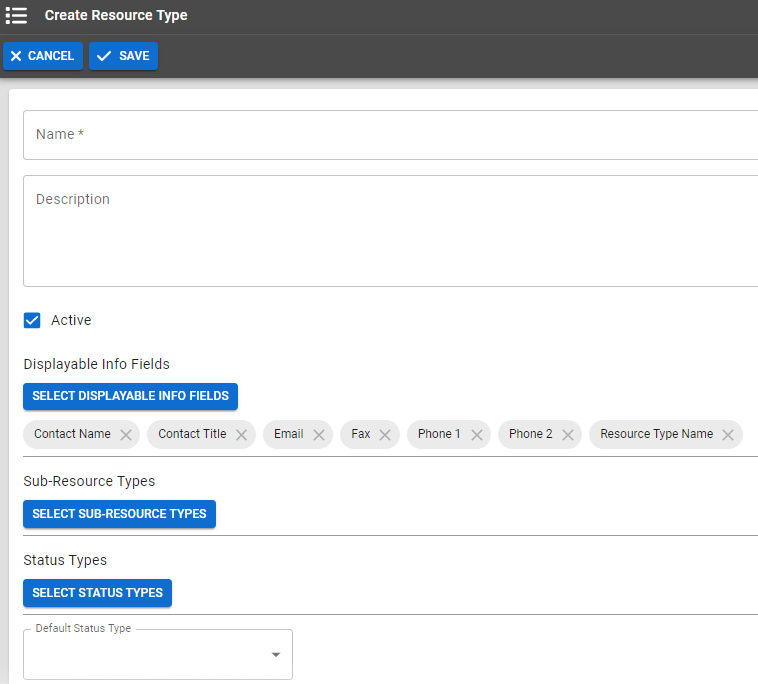Uncheck the Active checkbox
Image resolution: width=758 pixels, height=684 pixels.
pos(32,320)
